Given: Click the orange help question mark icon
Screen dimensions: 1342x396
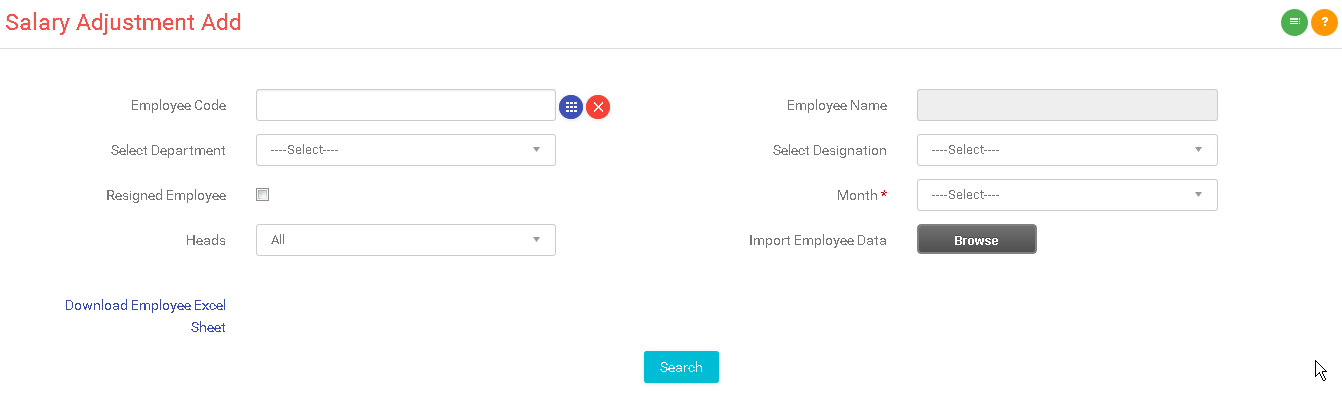Looking at the screenshot, I should pos(1324,22).
